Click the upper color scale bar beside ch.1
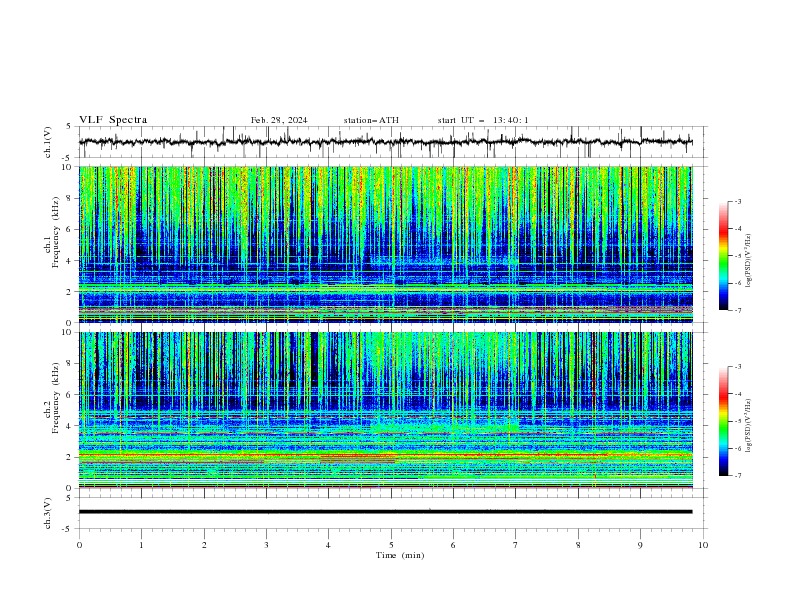Screen dimensions: 792x612 point(723,256)
